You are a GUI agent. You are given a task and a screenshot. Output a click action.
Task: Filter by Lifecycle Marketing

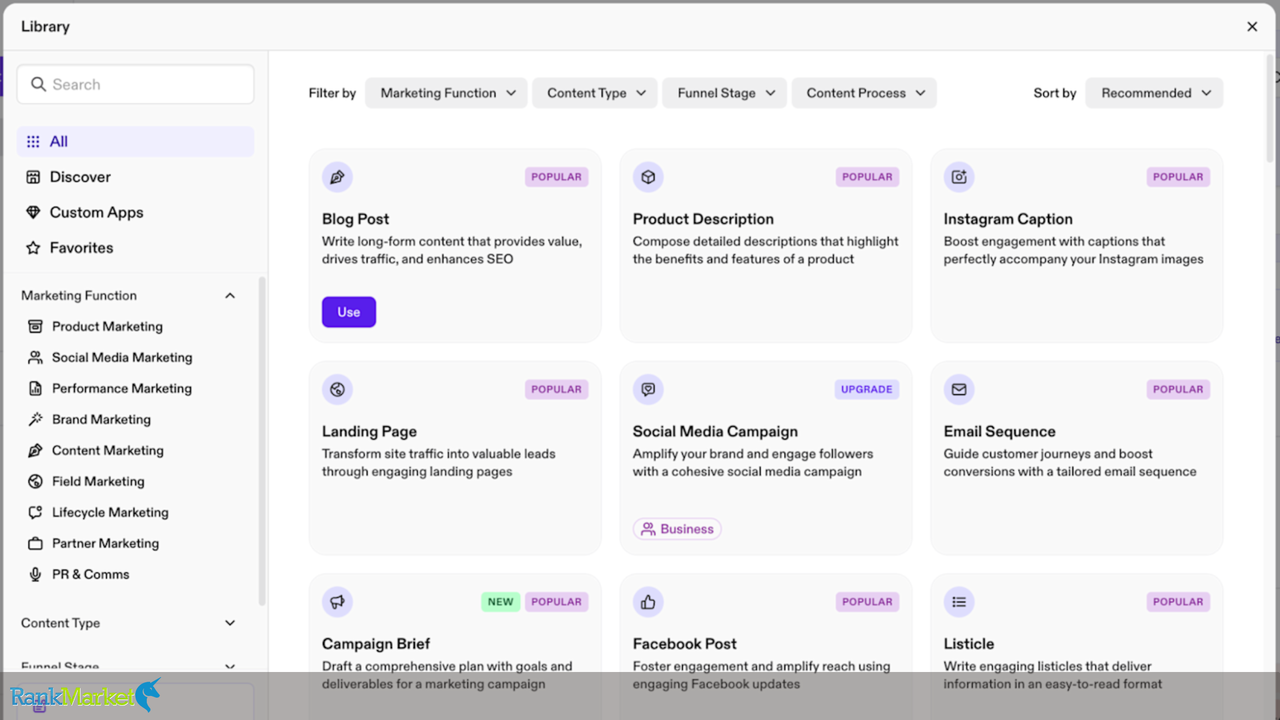(110, 512)
